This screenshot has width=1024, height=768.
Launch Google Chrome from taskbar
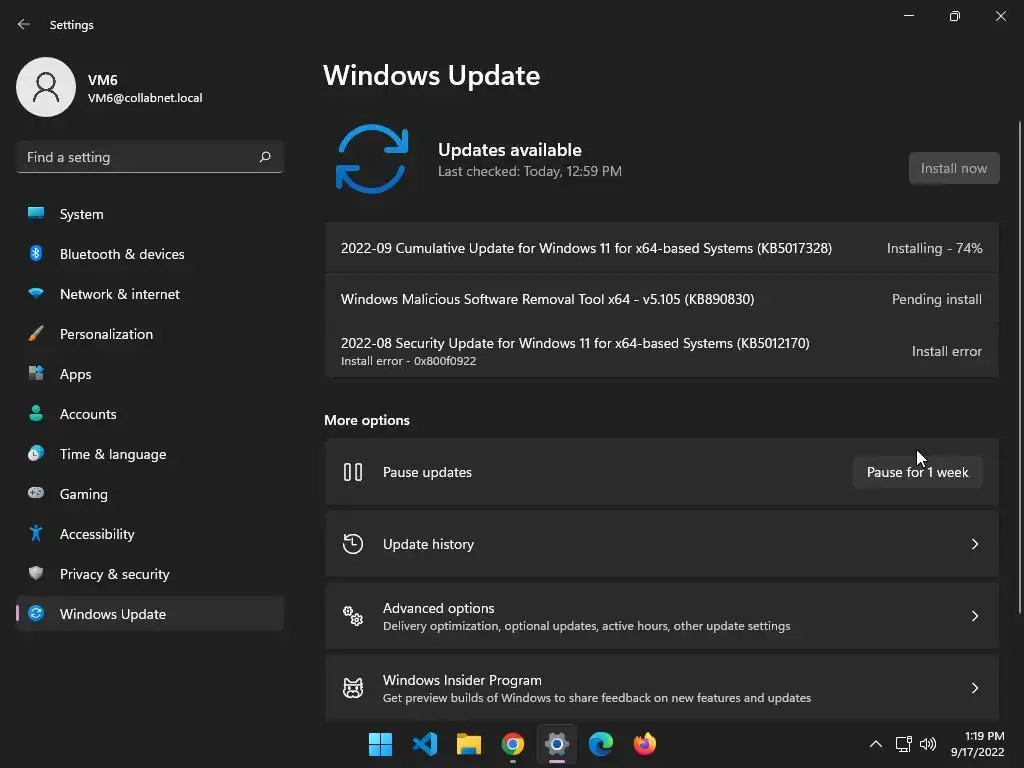(513, 744)
